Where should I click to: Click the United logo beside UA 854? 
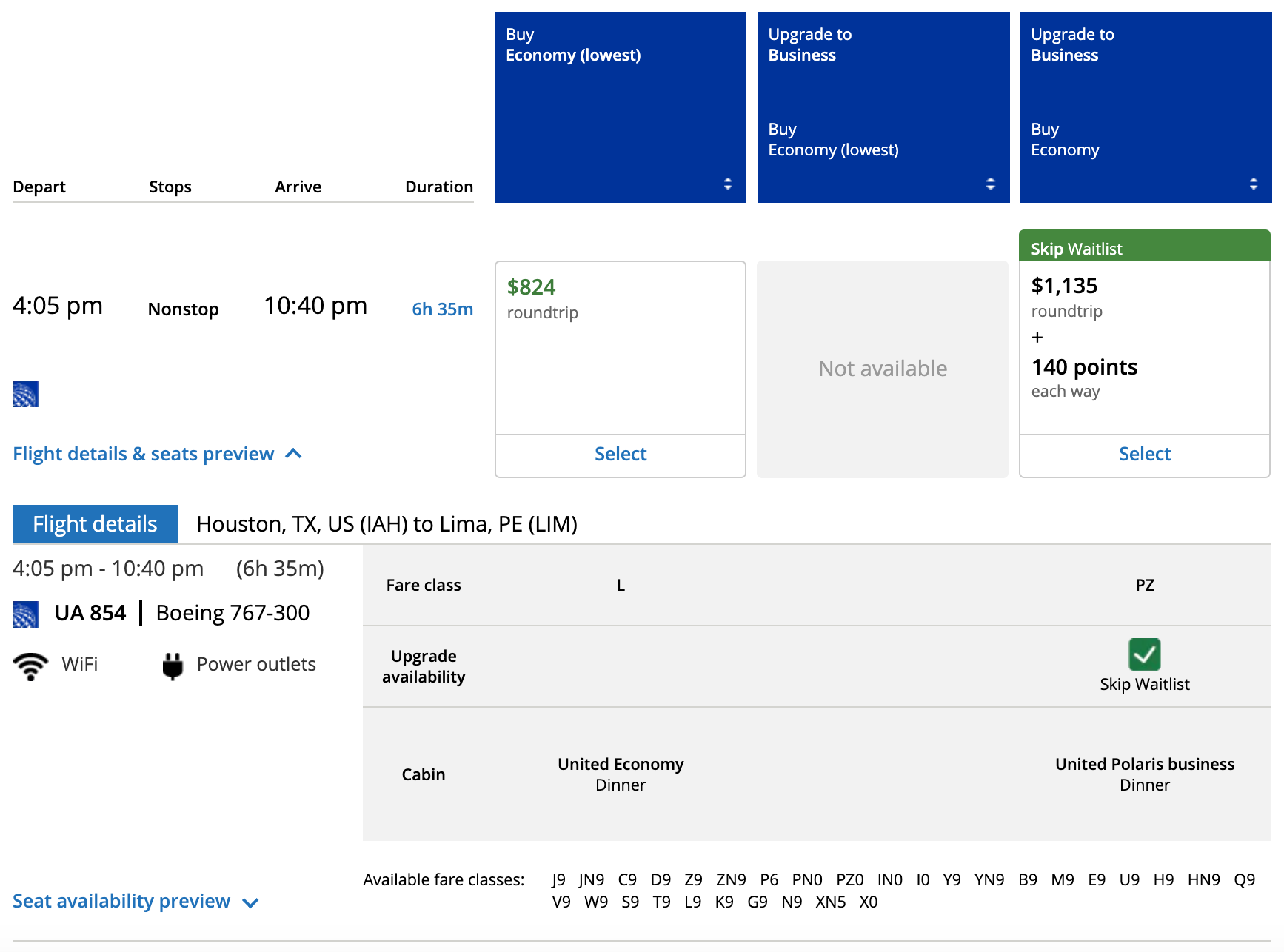click(x=26, y=614)
